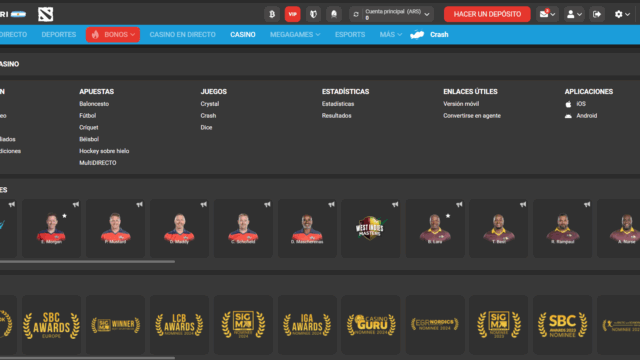The image size is (640, 360).
Task: Open CASINO EN DIRECTO tab
Action: (x=182, y=35)
